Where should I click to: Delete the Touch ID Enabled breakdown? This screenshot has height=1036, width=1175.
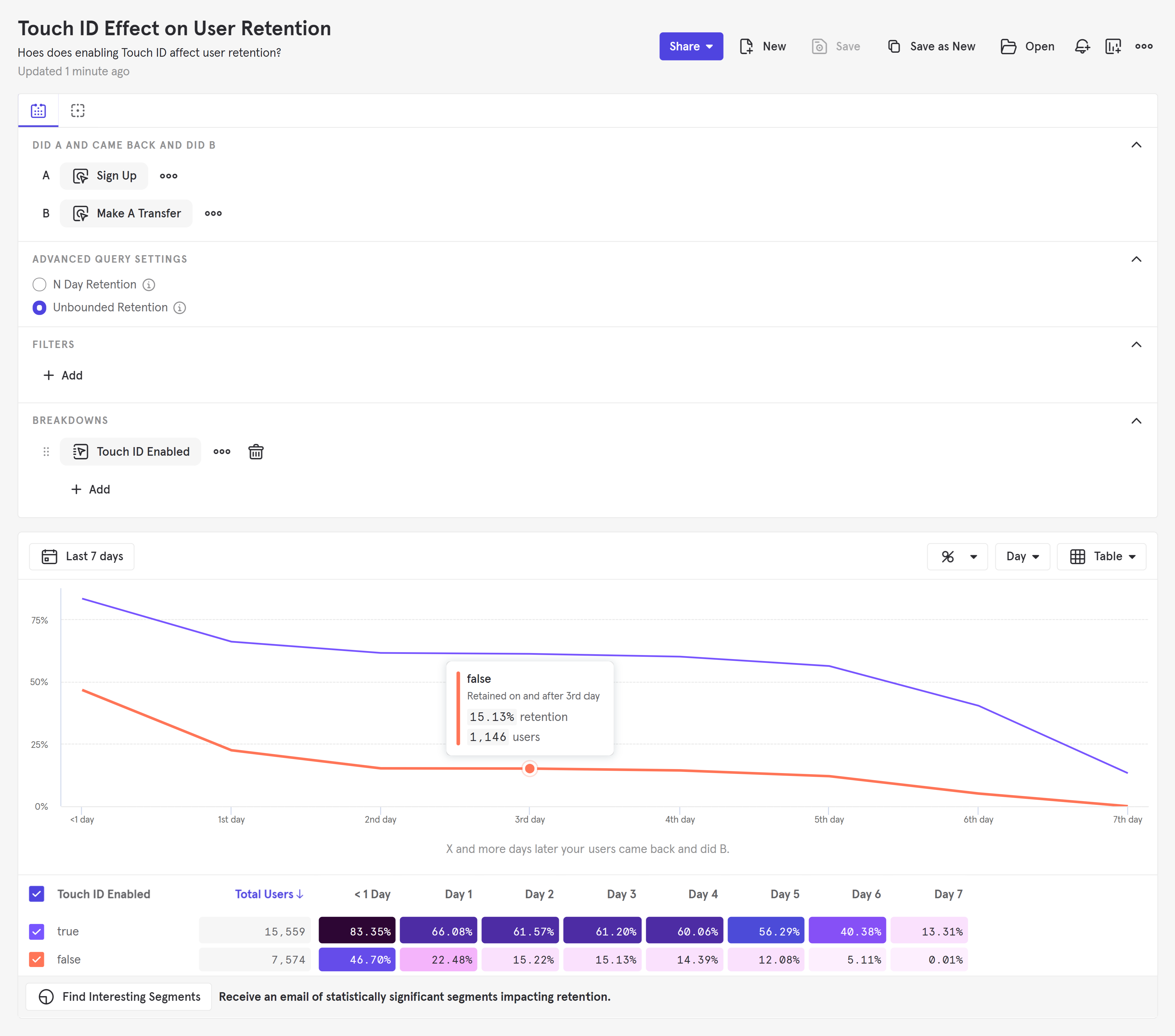(x=256, y=452)
